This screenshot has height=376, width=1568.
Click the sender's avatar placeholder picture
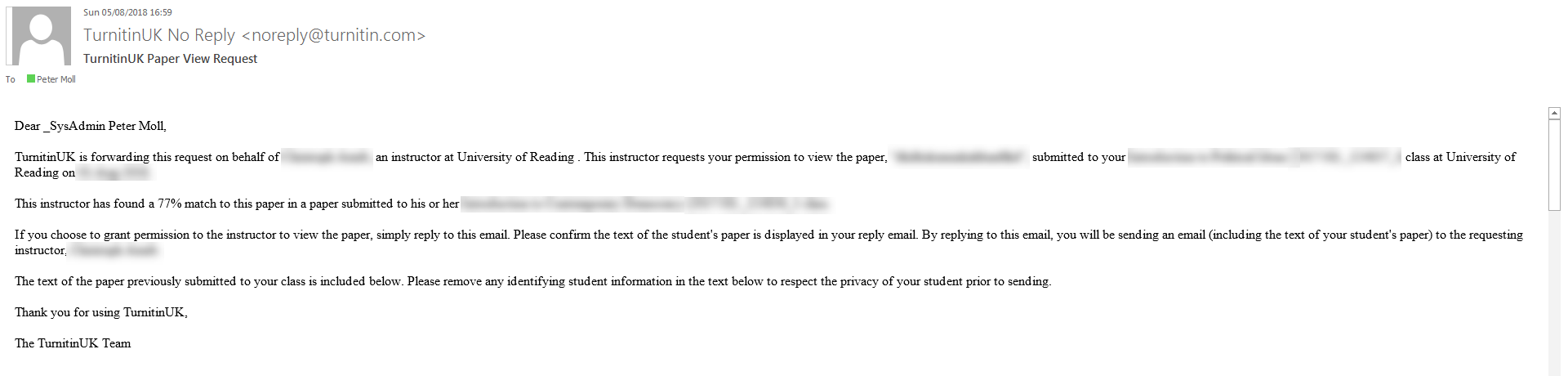coord(38,36)
